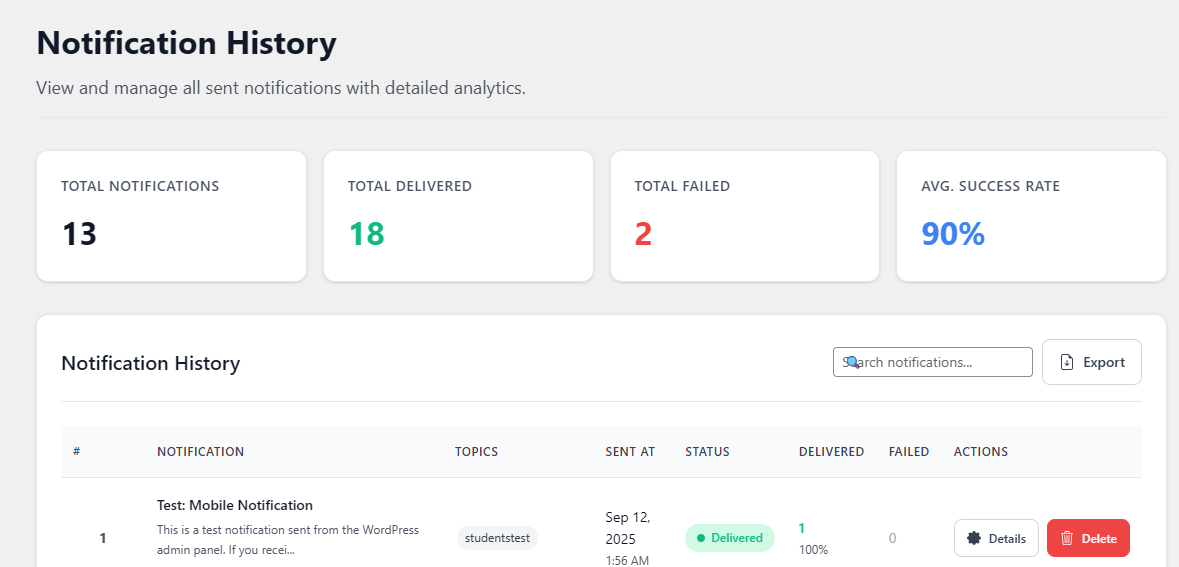Focus the Search notifications field

coord(932,362)
